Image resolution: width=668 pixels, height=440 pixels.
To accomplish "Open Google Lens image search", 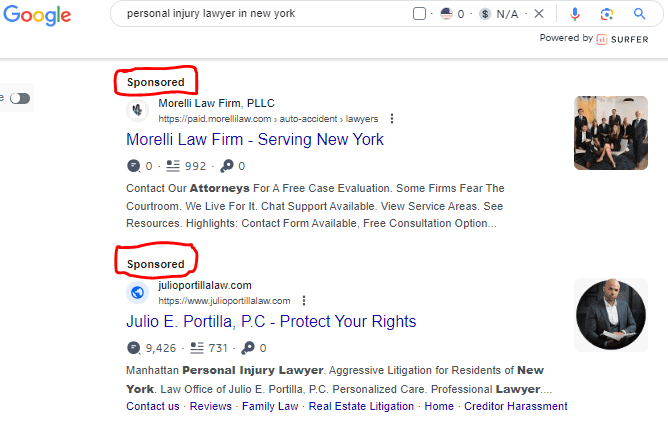I will pos(607,14).
